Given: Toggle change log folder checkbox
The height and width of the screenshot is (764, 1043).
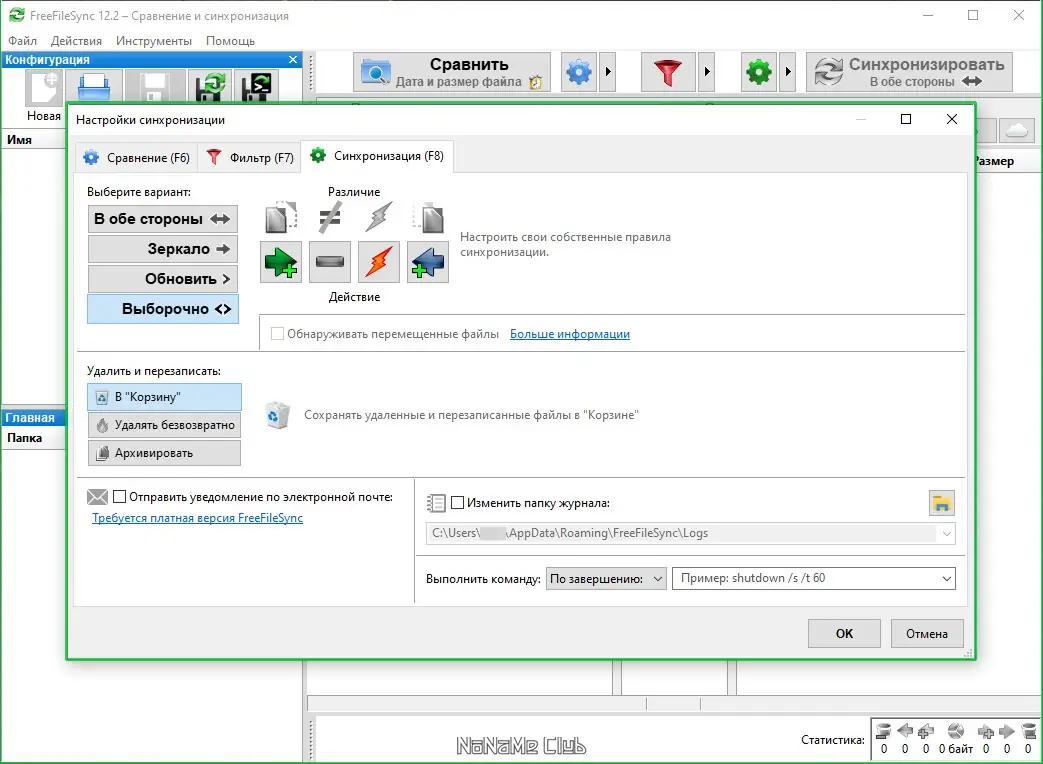Looking at the screenshot, I should click(x=458, y=503).
